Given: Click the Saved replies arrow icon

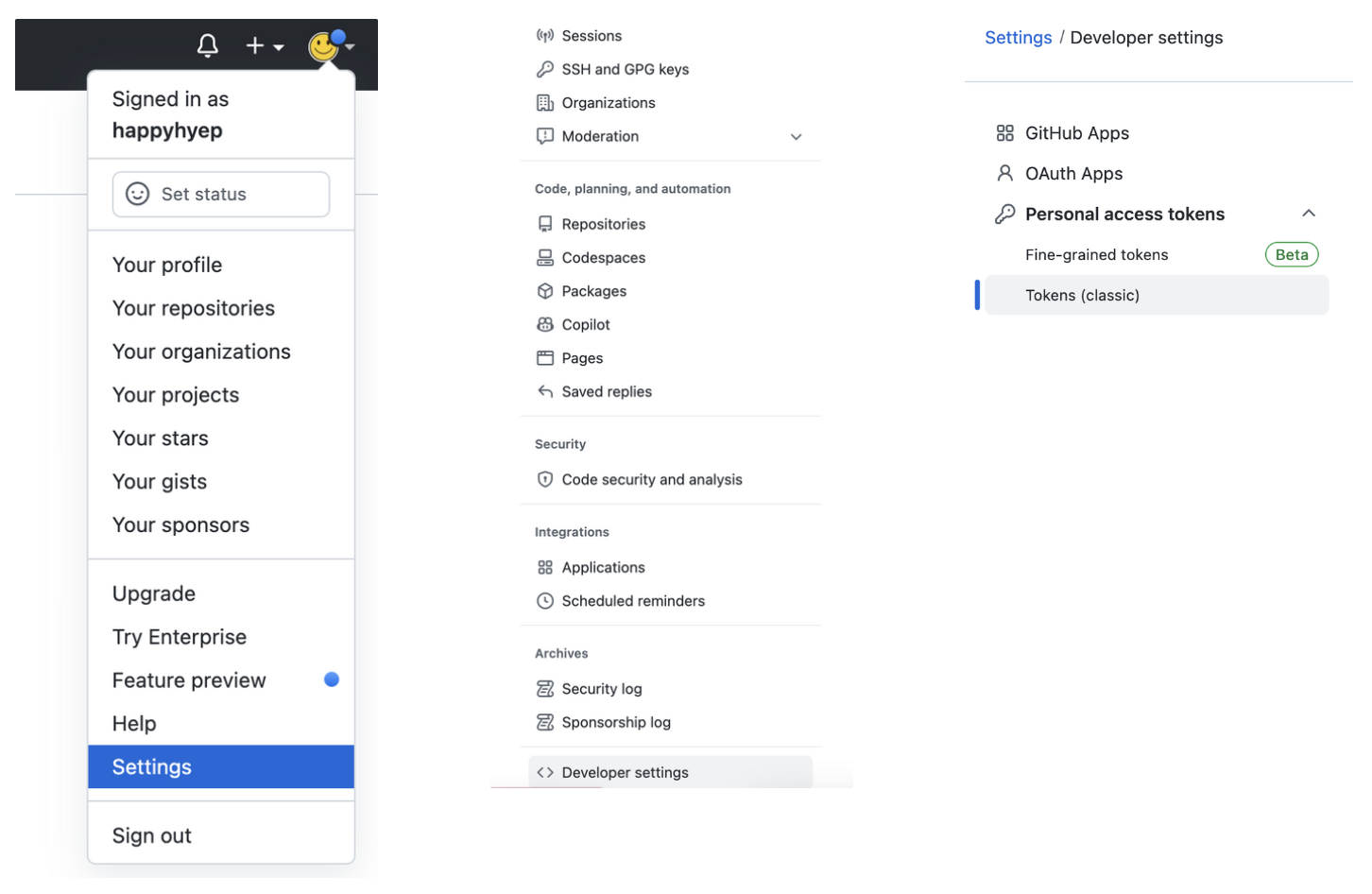Looking at the screenshot, I should pos(545,391).
